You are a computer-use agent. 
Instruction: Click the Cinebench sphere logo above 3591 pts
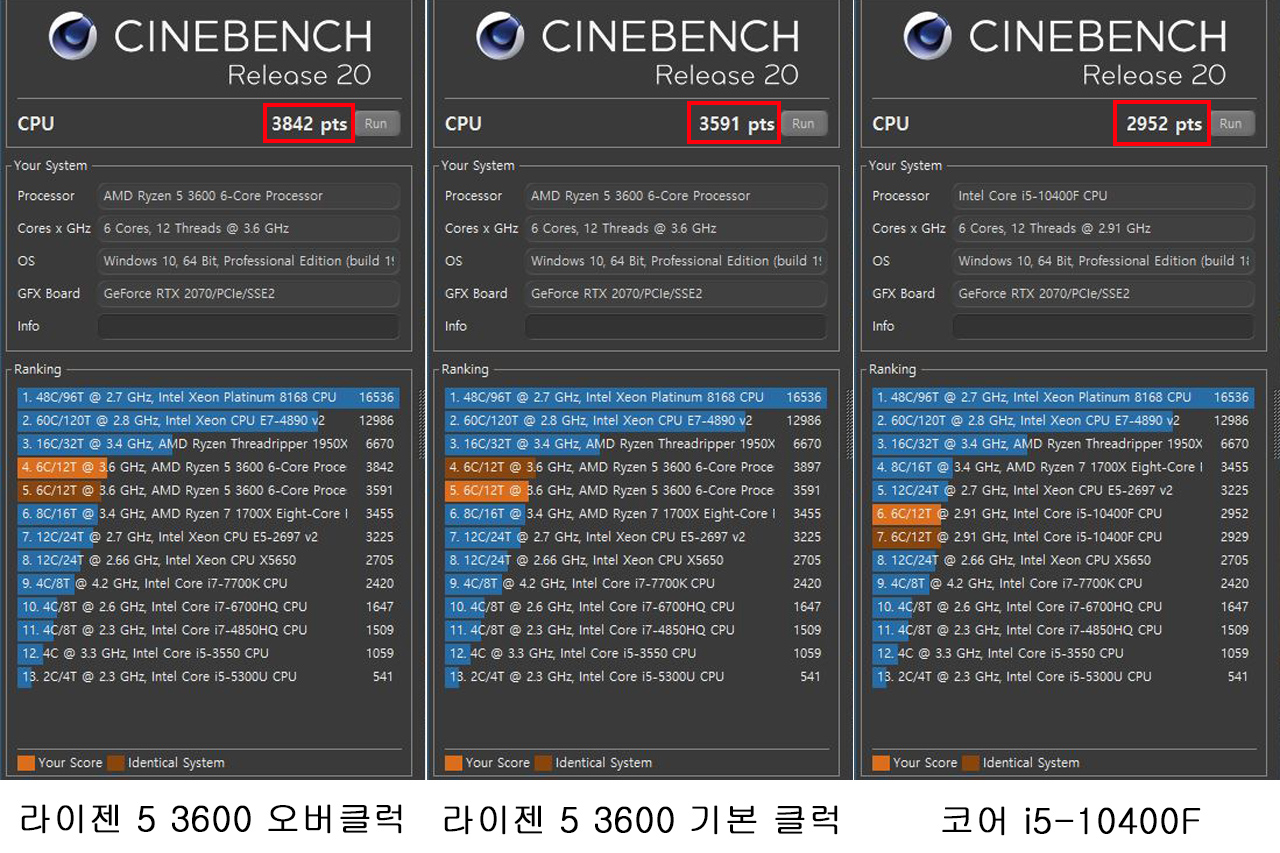[500, 37]
